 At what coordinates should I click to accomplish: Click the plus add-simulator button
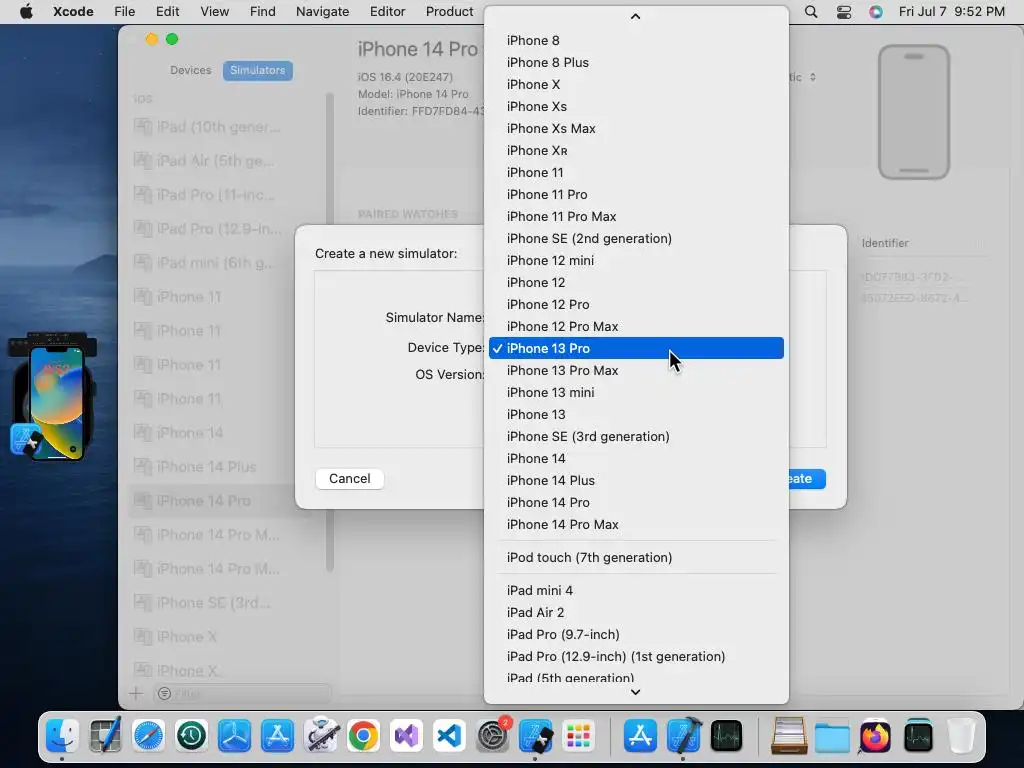pos(136,694)
